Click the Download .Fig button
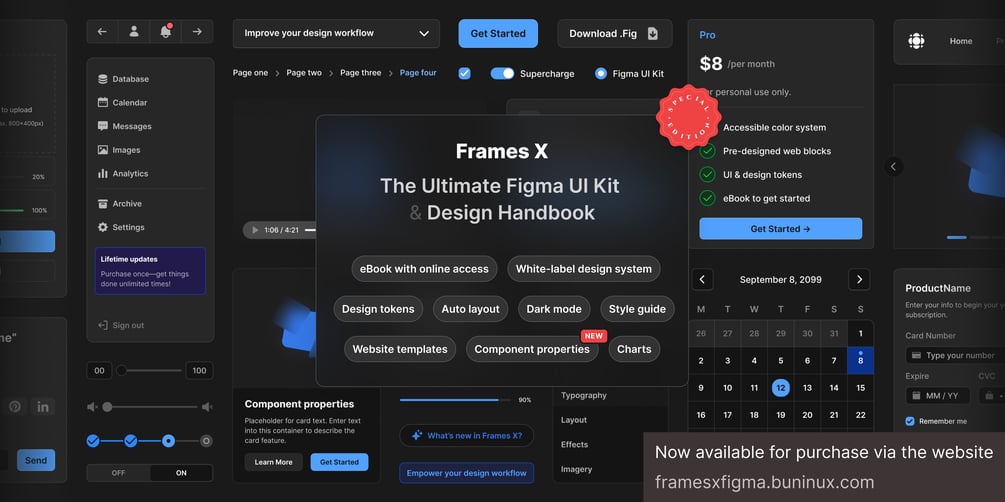Image resolution: width=1005 pixels, height=502 pixels. (615, 33)
